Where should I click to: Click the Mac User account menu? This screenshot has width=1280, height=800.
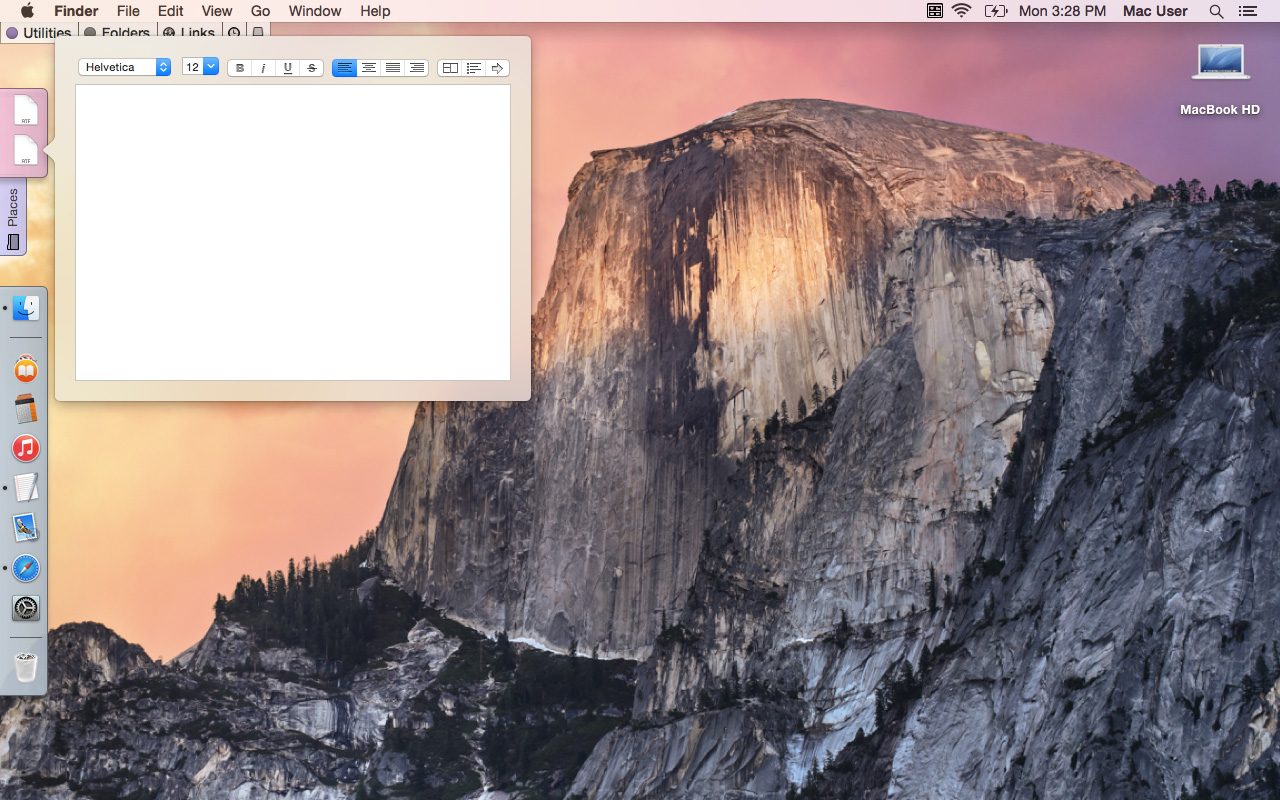[x=1155, y=11]
